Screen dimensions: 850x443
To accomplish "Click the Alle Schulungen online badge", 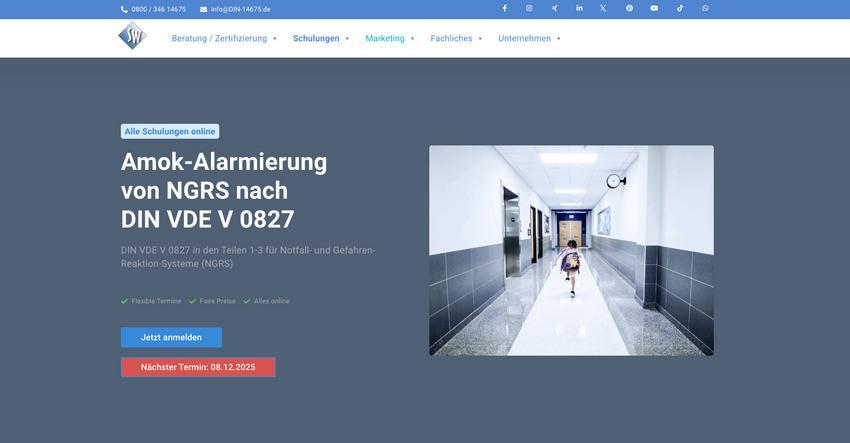I will click(170, 131).
